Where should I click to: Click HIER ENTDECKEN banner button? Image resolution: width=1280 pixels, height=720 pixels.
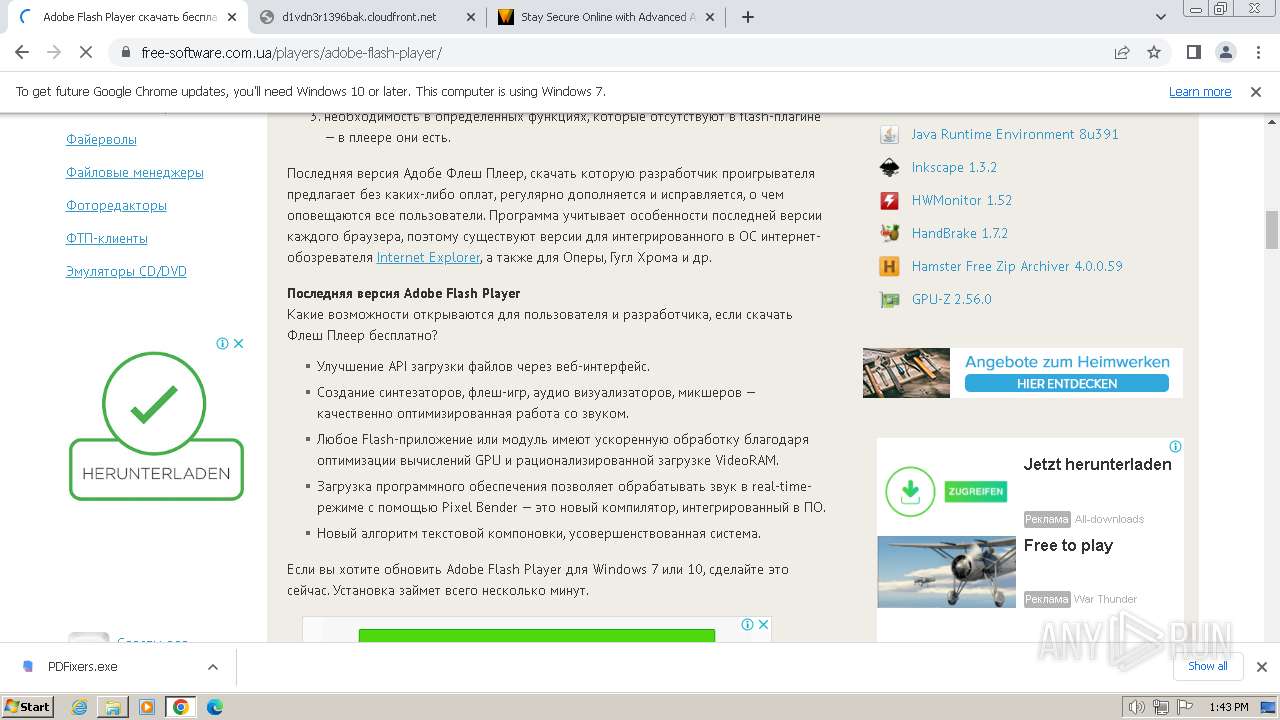[x=1067, y=383]
